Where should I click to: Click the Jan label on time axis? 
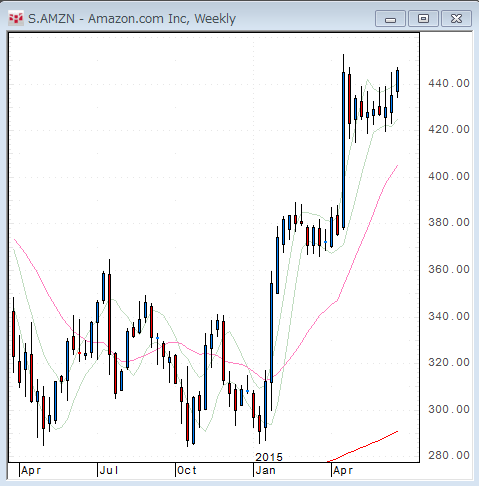point(265,470)
